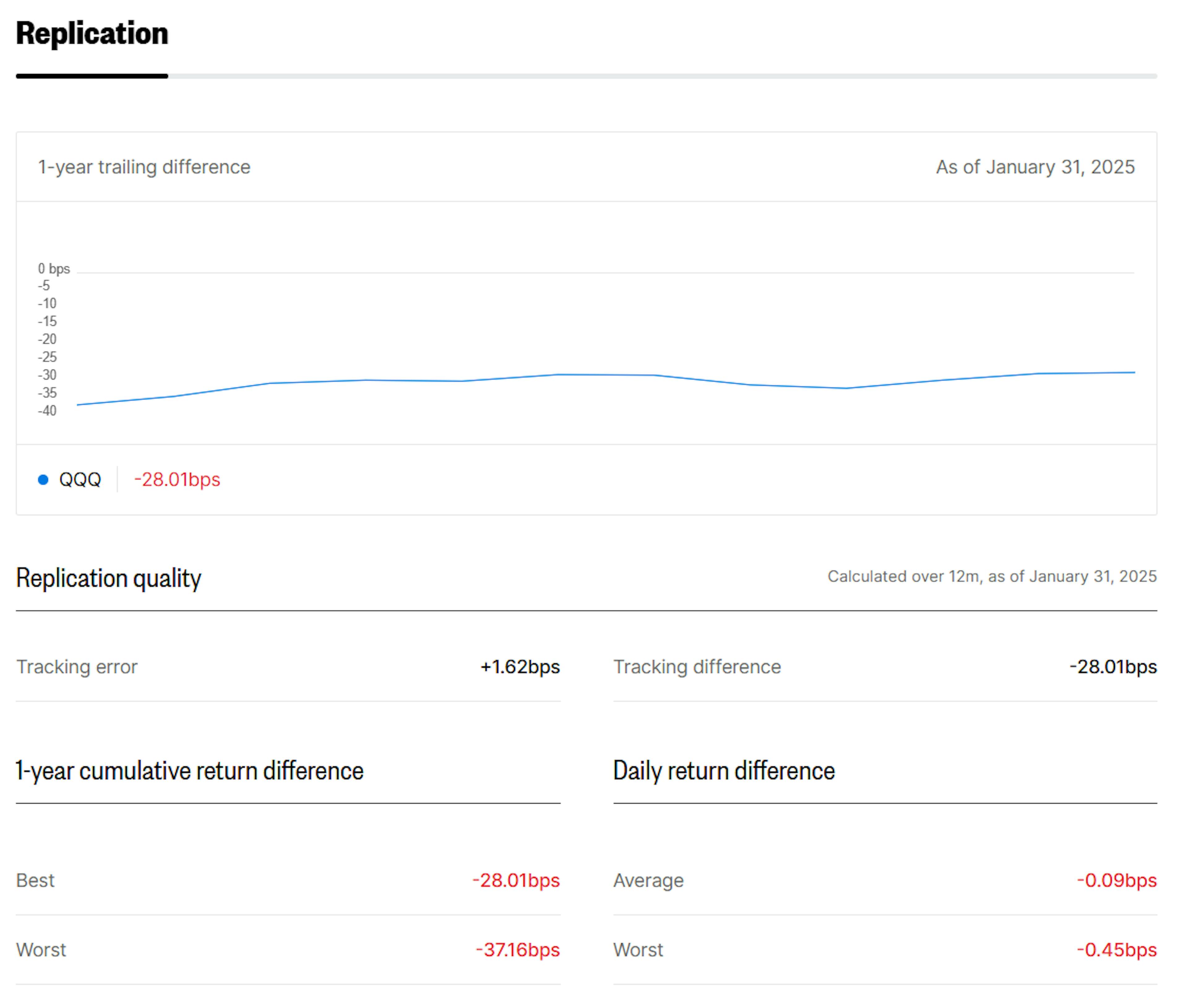Viewport: 1188px width, 1008px height.
Task: Click the -28.01bps legend value
Action: pyautogui.click(x=177, y=480)
